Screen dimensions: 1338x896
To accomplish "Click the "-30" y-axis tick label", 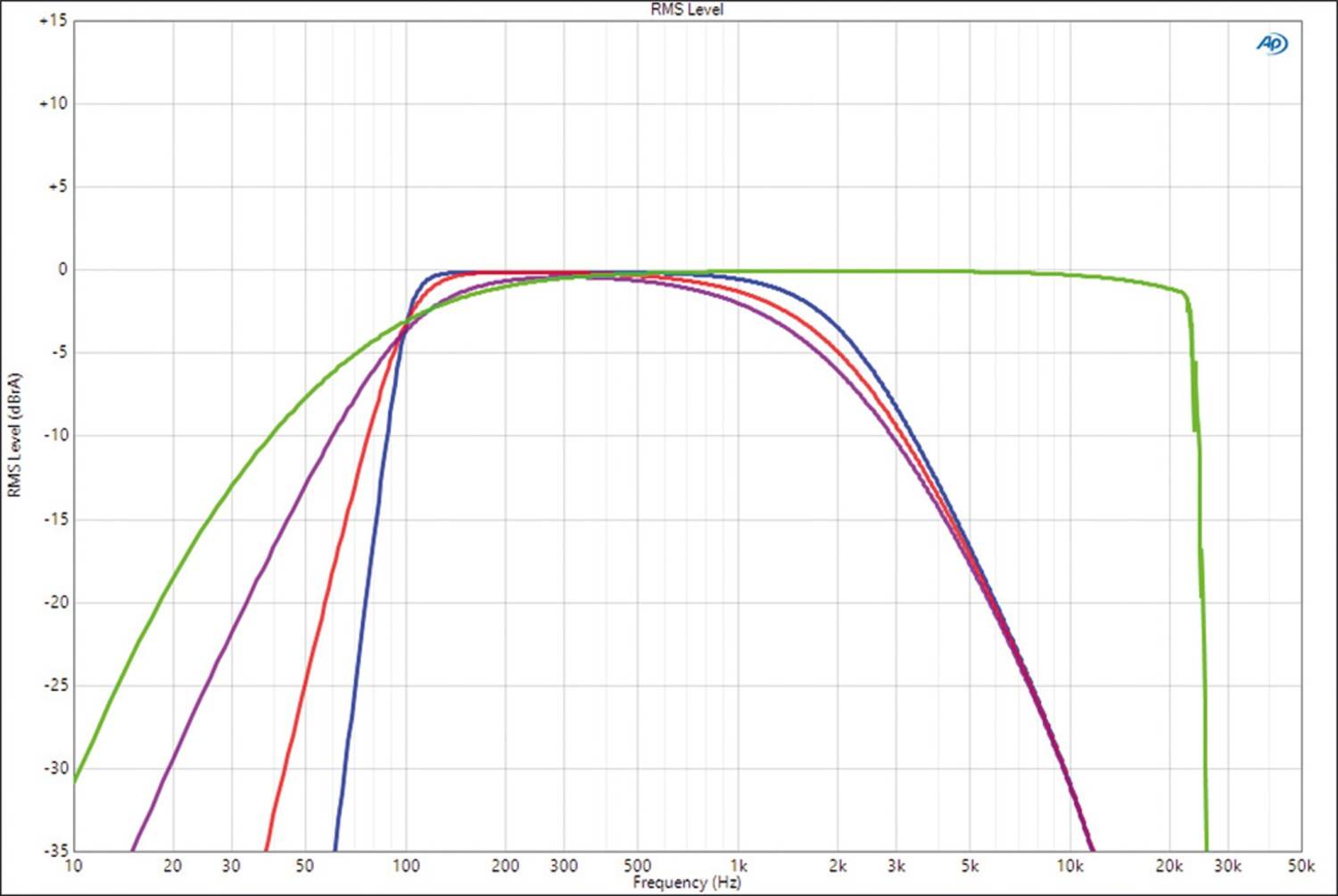I will tap(55, 768).
